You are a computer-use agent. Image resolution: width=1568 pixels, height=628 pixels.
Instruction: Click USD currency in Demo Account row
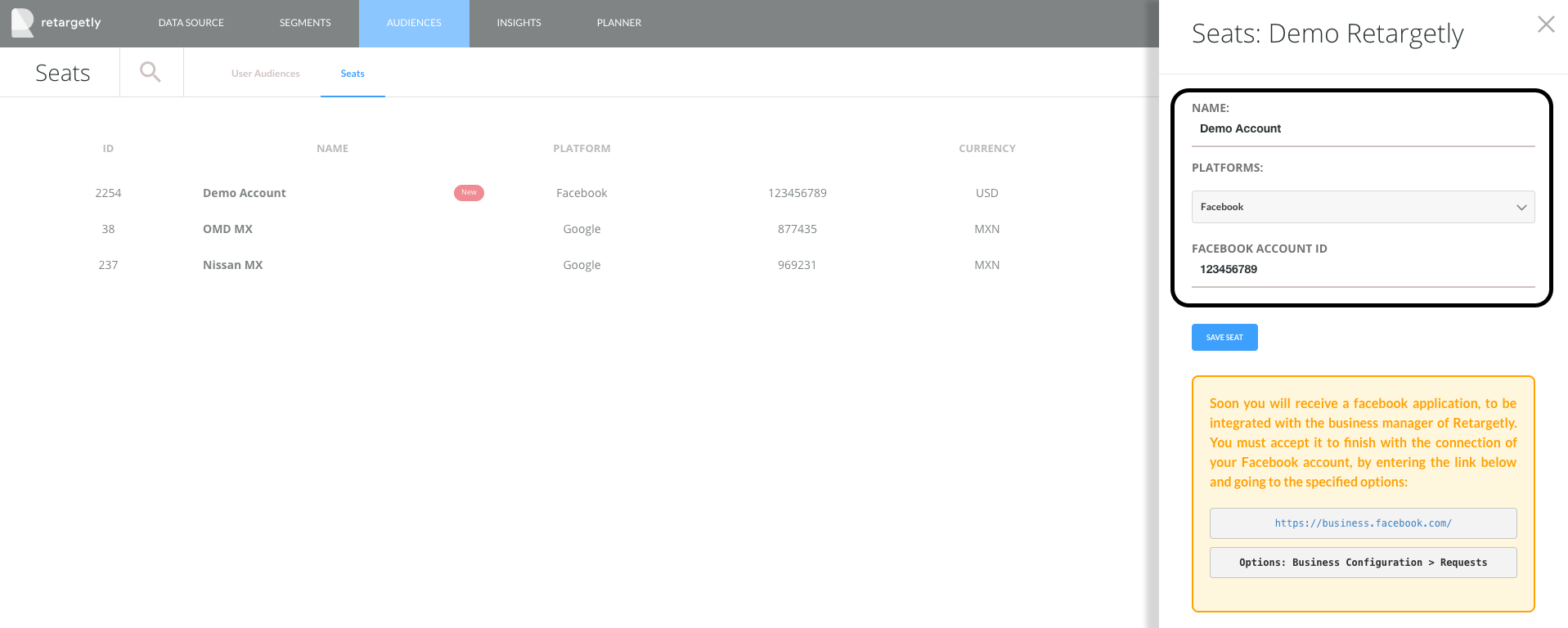click(987, 193)
